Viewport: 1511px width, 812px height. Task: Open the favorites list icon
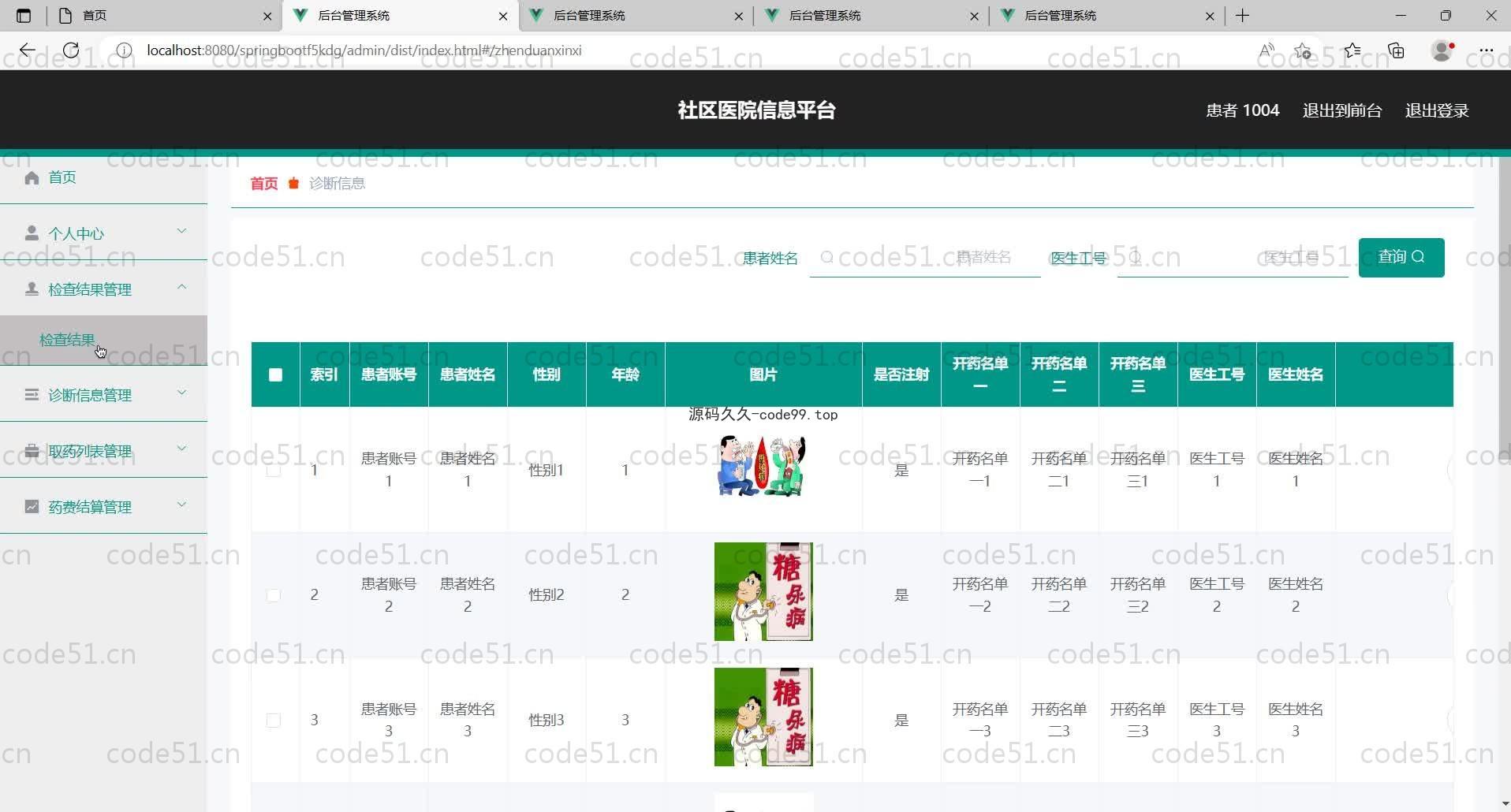tap(1352, 50)
